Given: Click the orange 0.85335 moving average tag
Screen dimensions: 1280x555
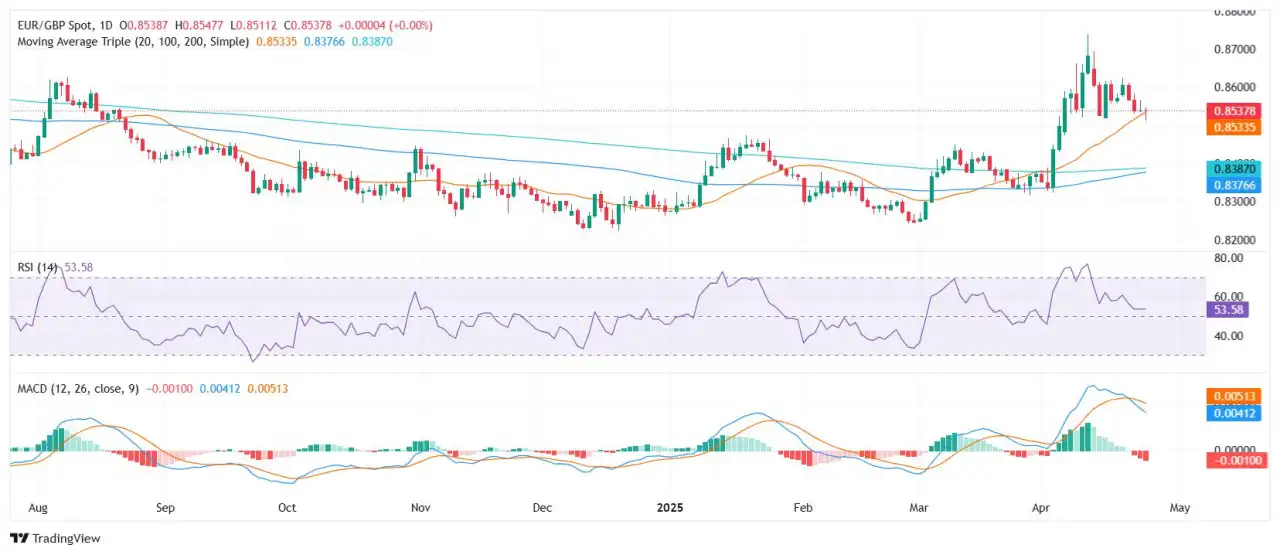Looking at the screenshot, I should coord(1236,127).
